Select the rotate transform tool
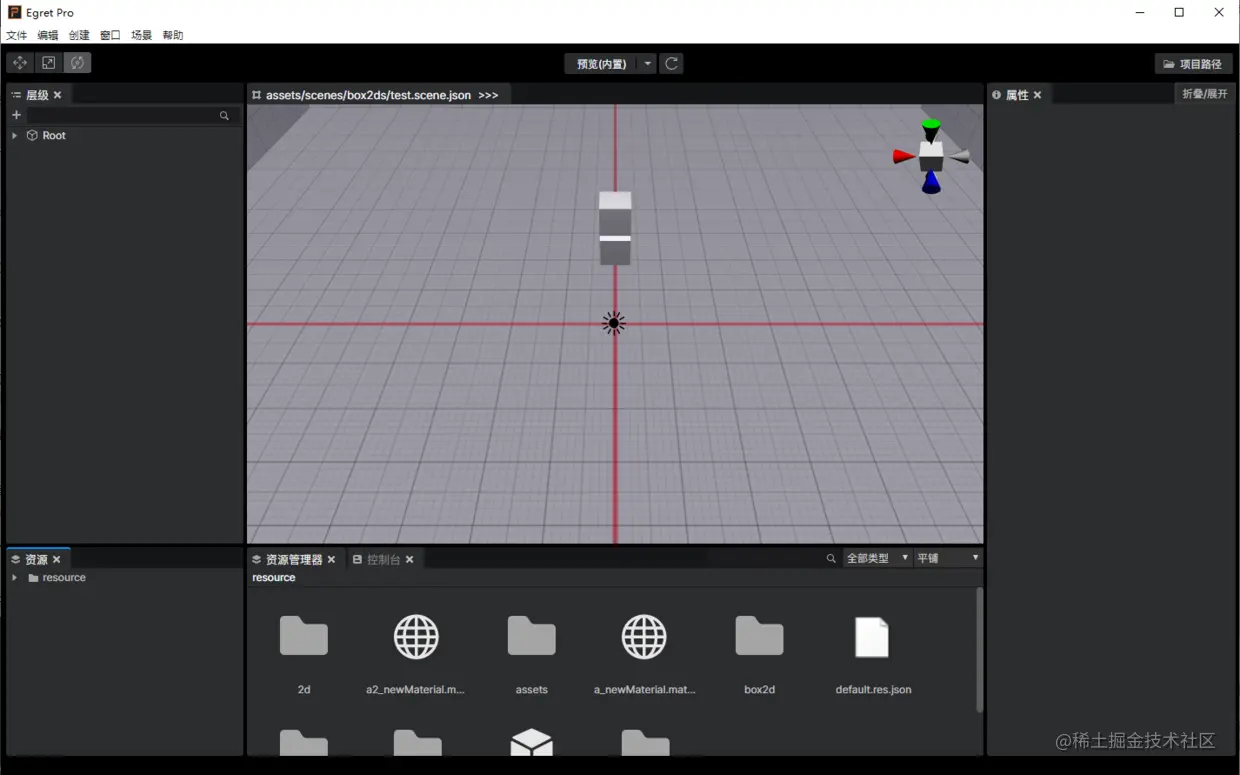 coord(77,63)
